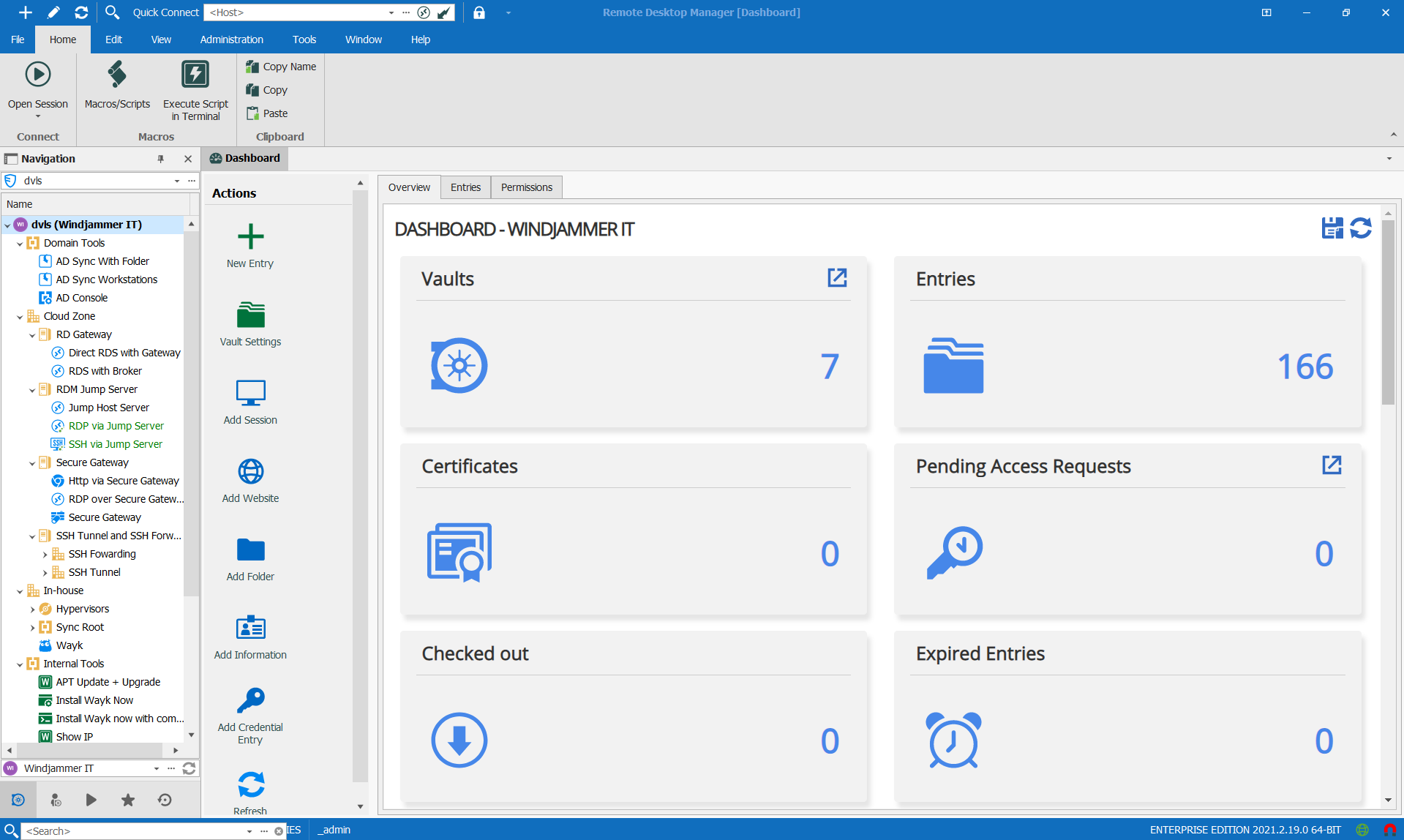
Task: Open Pending Access Requests external link icon
Action: [1332, 465]
